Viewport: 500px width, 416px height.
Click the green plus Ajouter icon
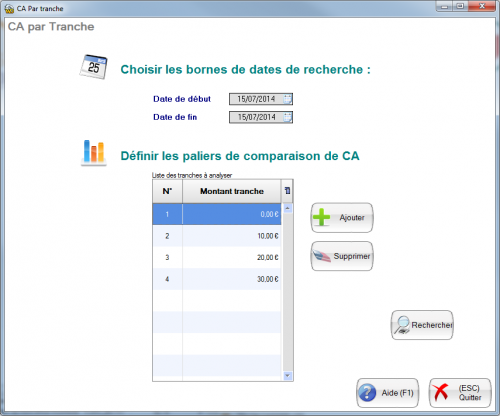click(321, 217)
